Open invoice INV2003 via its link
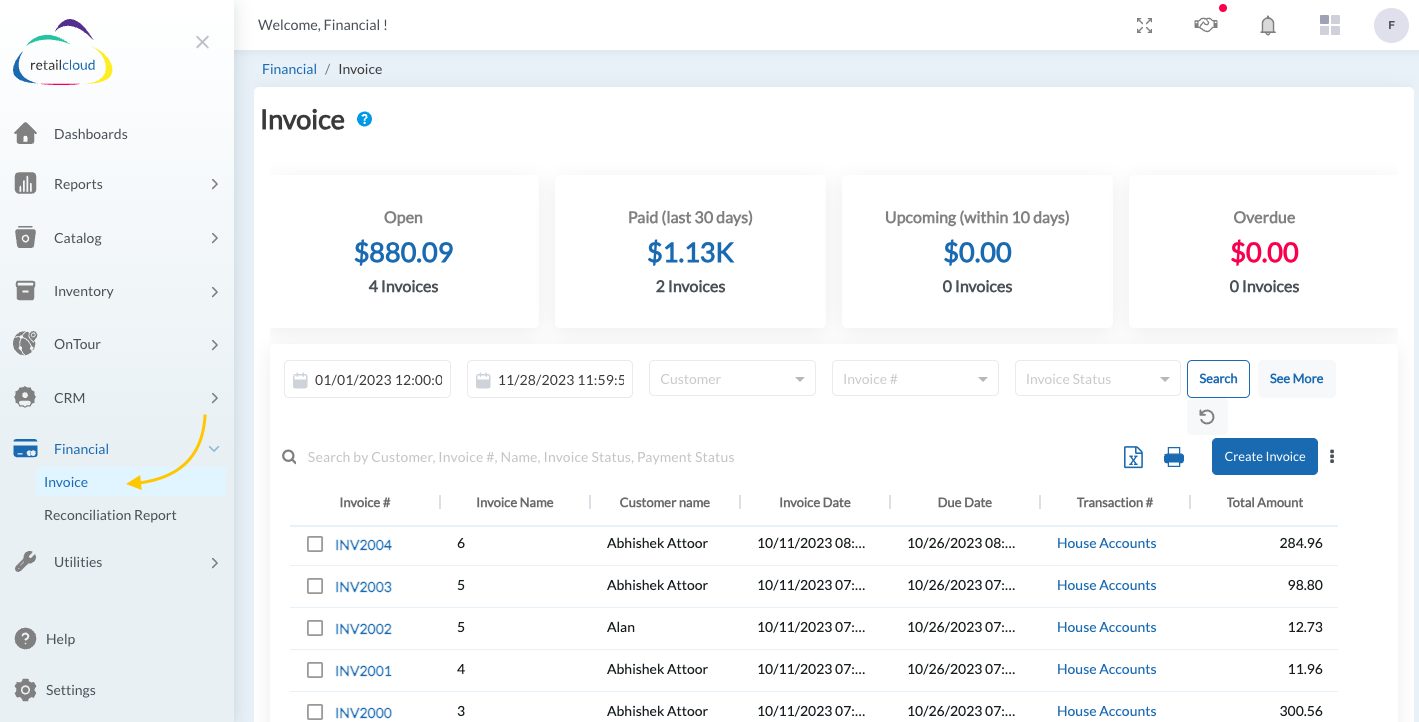The height and width of the screenshot is (722, 1419). 363,586
